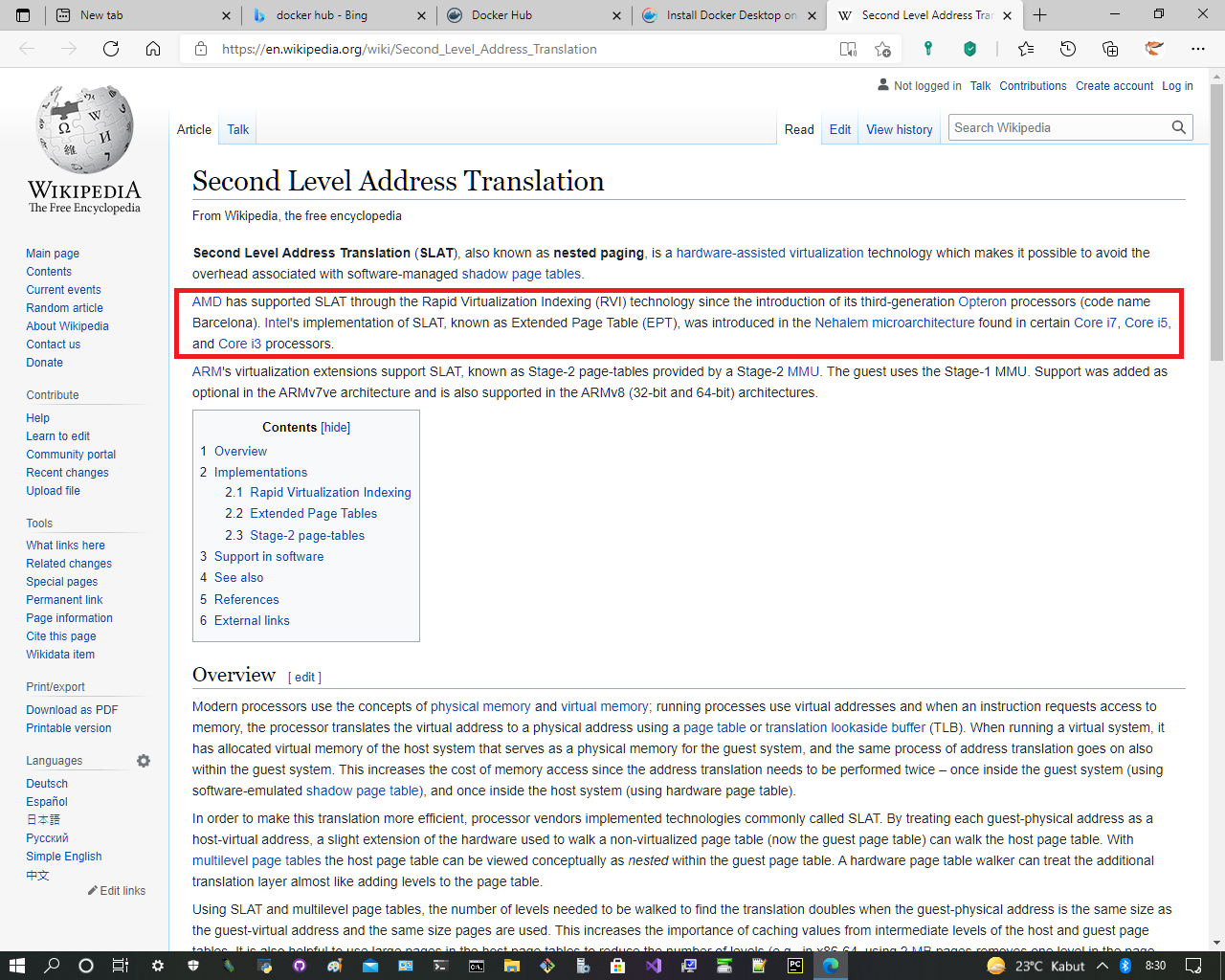Close the 'Second Level Address Translation' tab
Screen dimensions: 1225x980
[x=1007, y=15]
